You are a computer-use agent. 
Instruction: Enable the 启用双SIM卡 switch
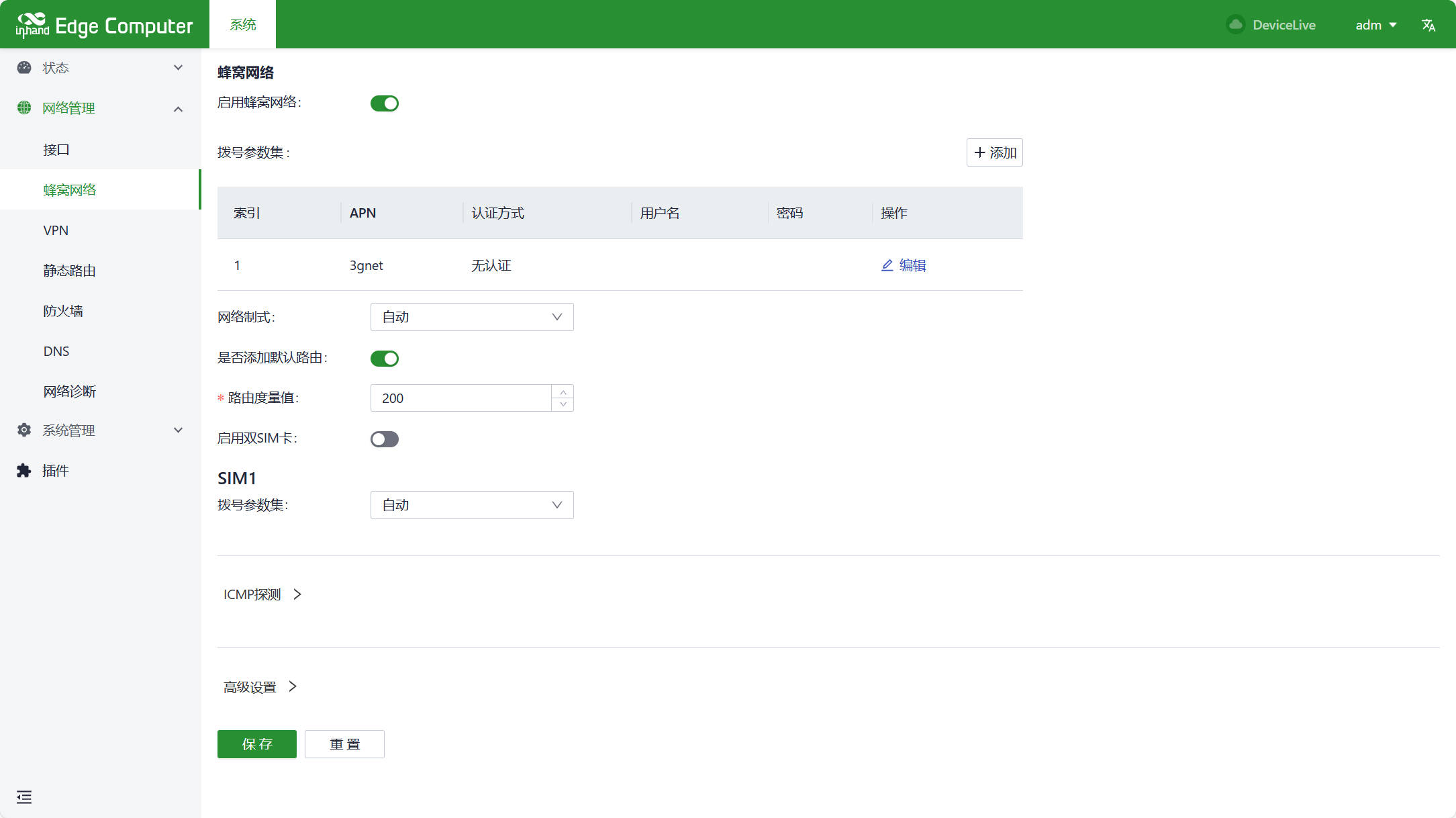(385, 439)
